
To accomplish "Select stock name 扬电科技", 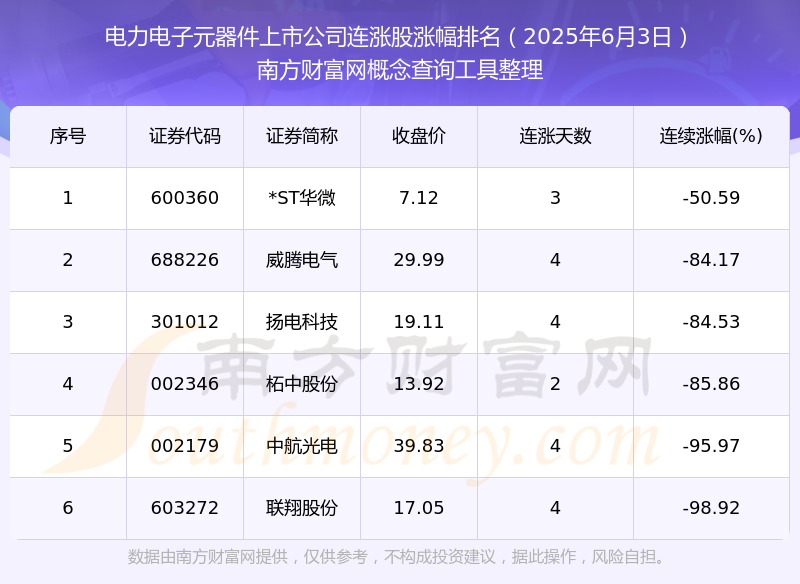I will coord(302,322).
